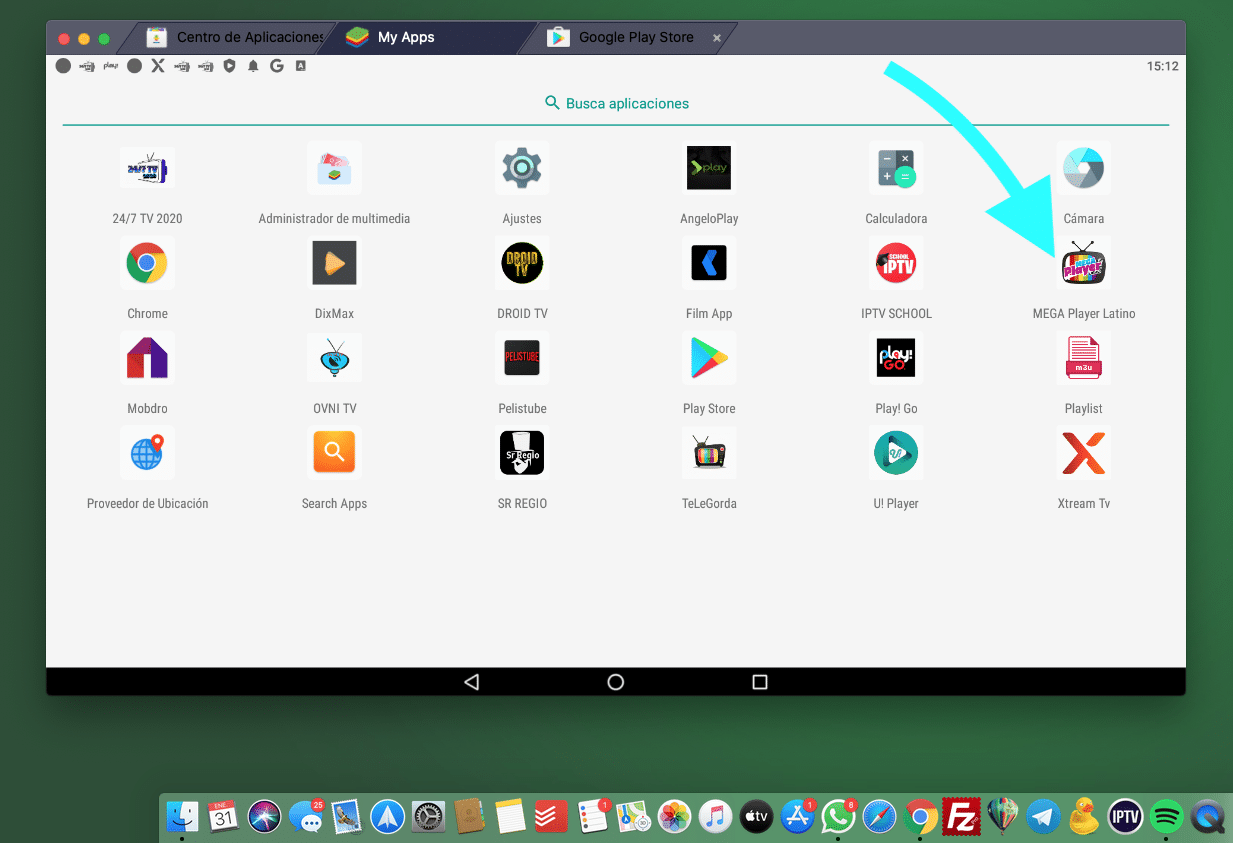Open the MEGA Player Latino app
Screen dimensions: 1233x843
tap(1083, 263)
